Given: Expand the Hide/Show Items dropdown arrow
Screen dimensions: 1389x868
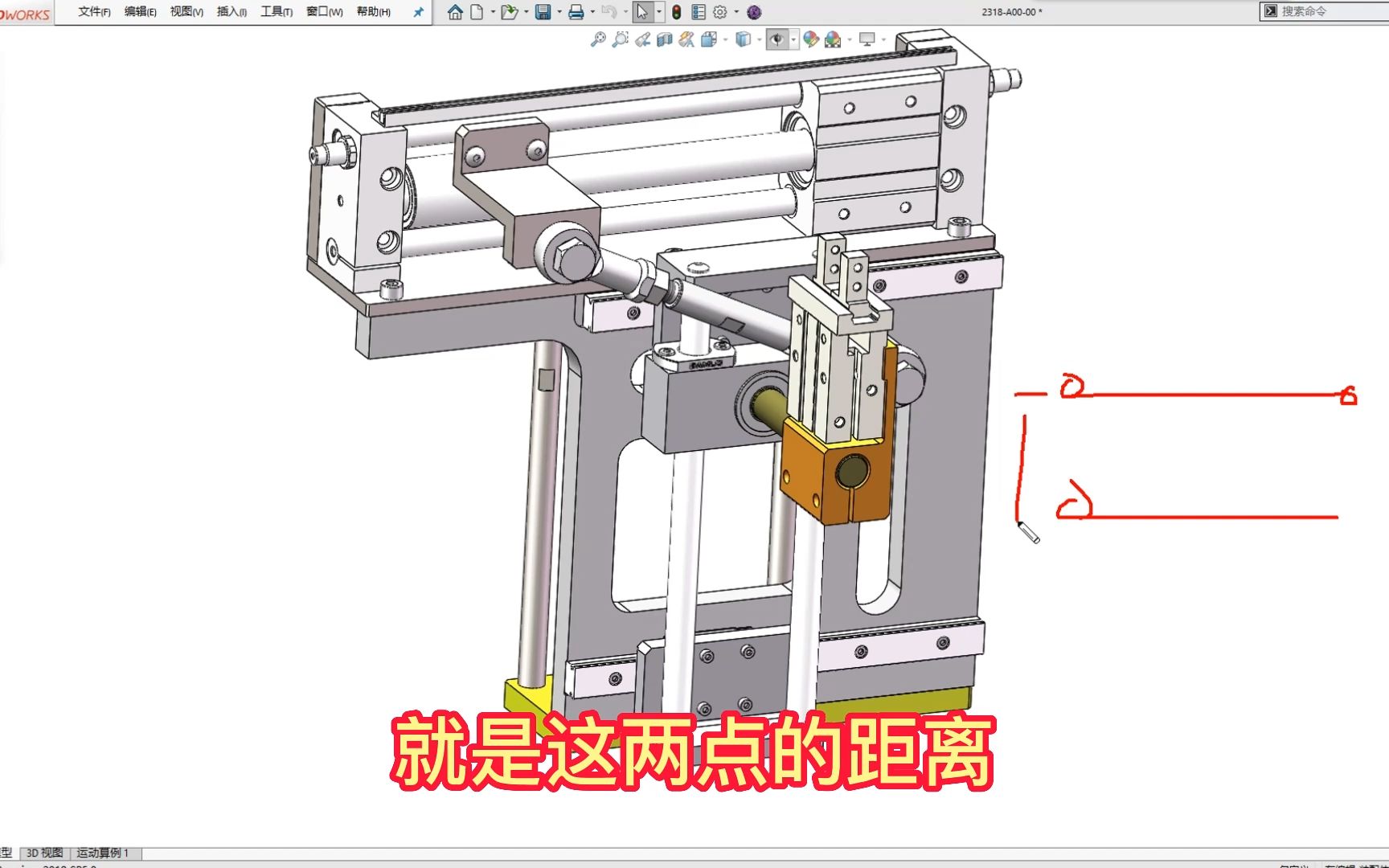Looking at the screenshot, I should click(793, 39).
